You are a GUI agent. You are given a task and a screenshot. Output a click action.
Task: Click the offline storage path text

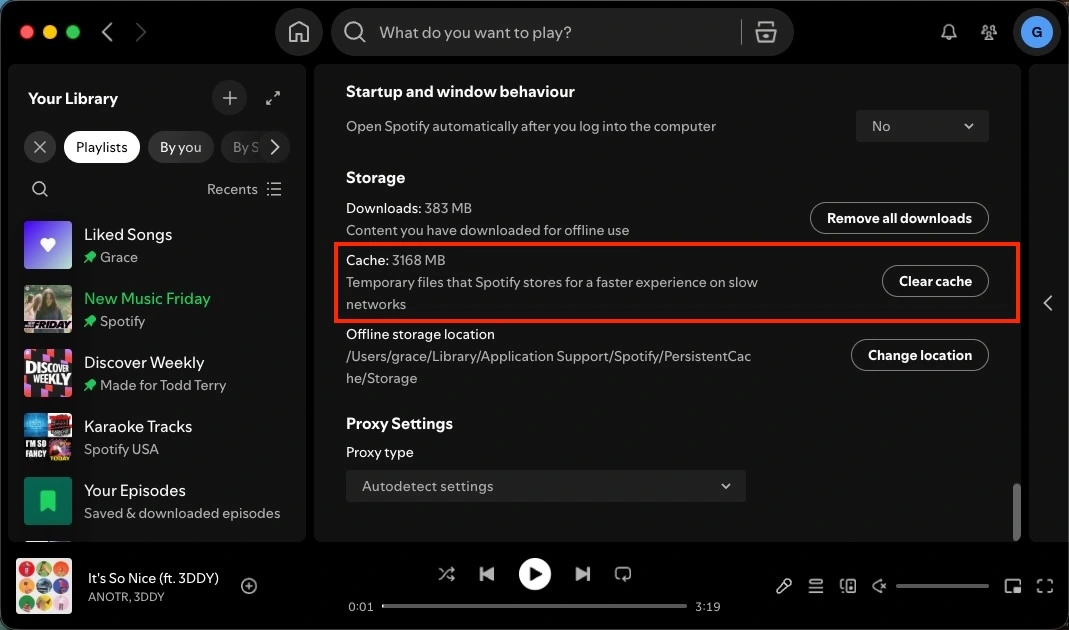[549, 367]
